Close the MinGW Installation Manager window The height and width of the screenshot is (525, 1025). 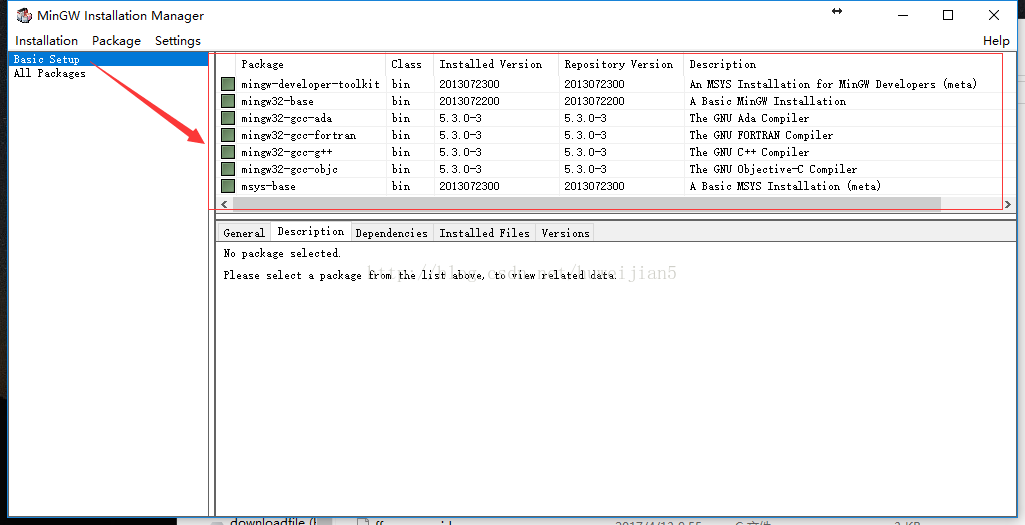(994, 15)
